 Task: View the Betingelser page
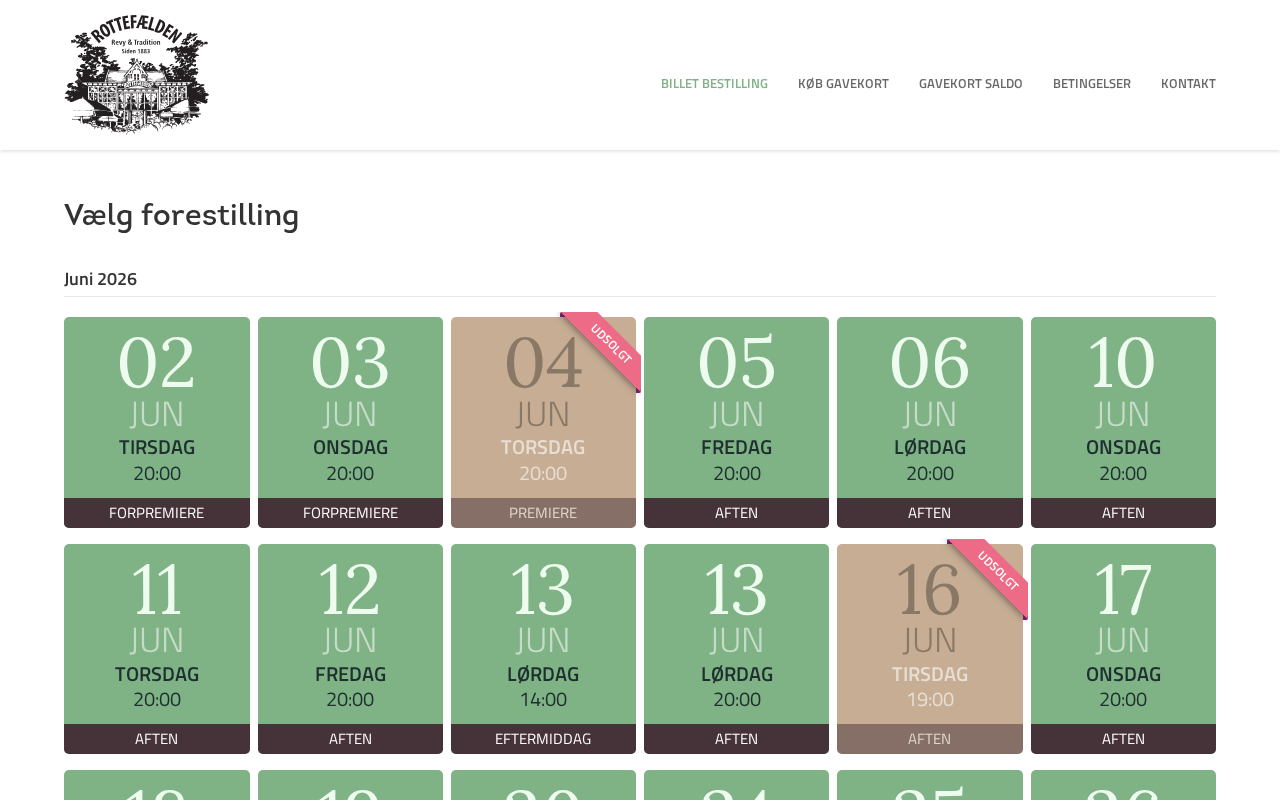point(1092,83)
